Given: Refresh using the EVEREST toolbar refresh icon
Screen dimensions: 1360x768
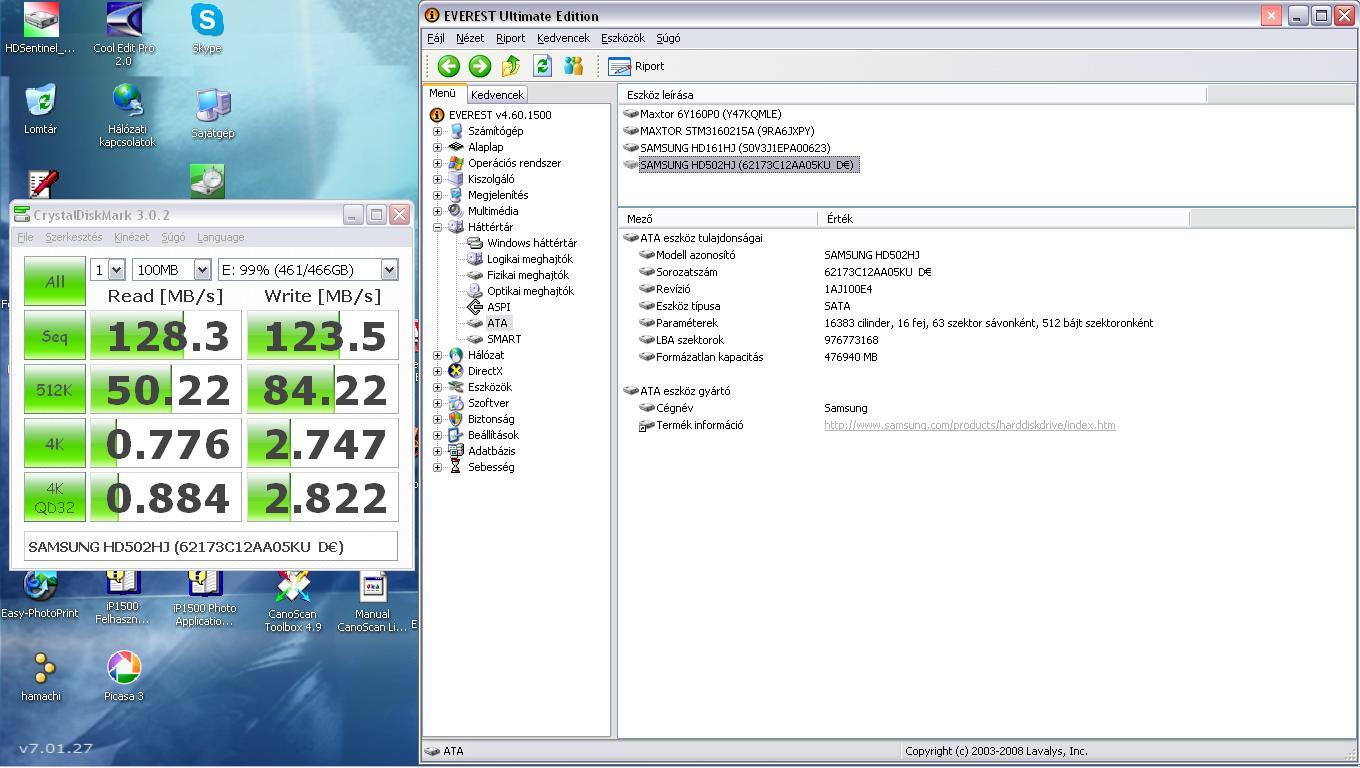Looking at the screenshot, I should (542, 66).
